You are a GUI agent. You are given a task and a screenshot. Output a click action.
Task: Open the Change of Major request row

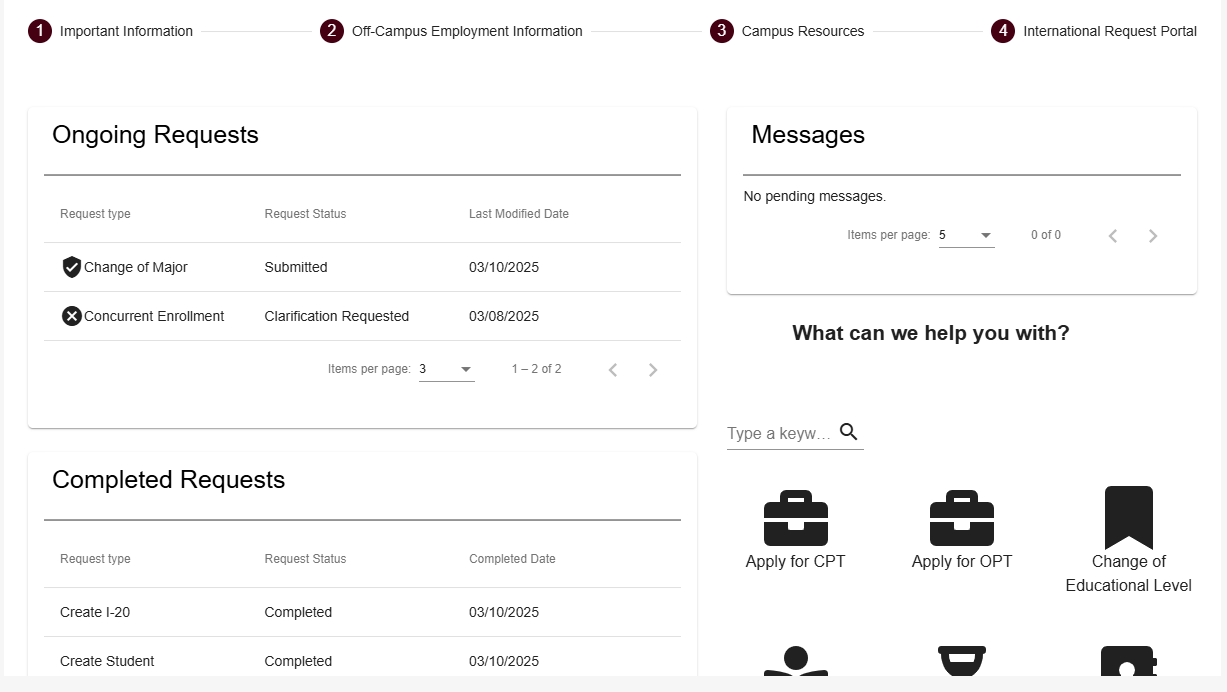click(362, 267)
